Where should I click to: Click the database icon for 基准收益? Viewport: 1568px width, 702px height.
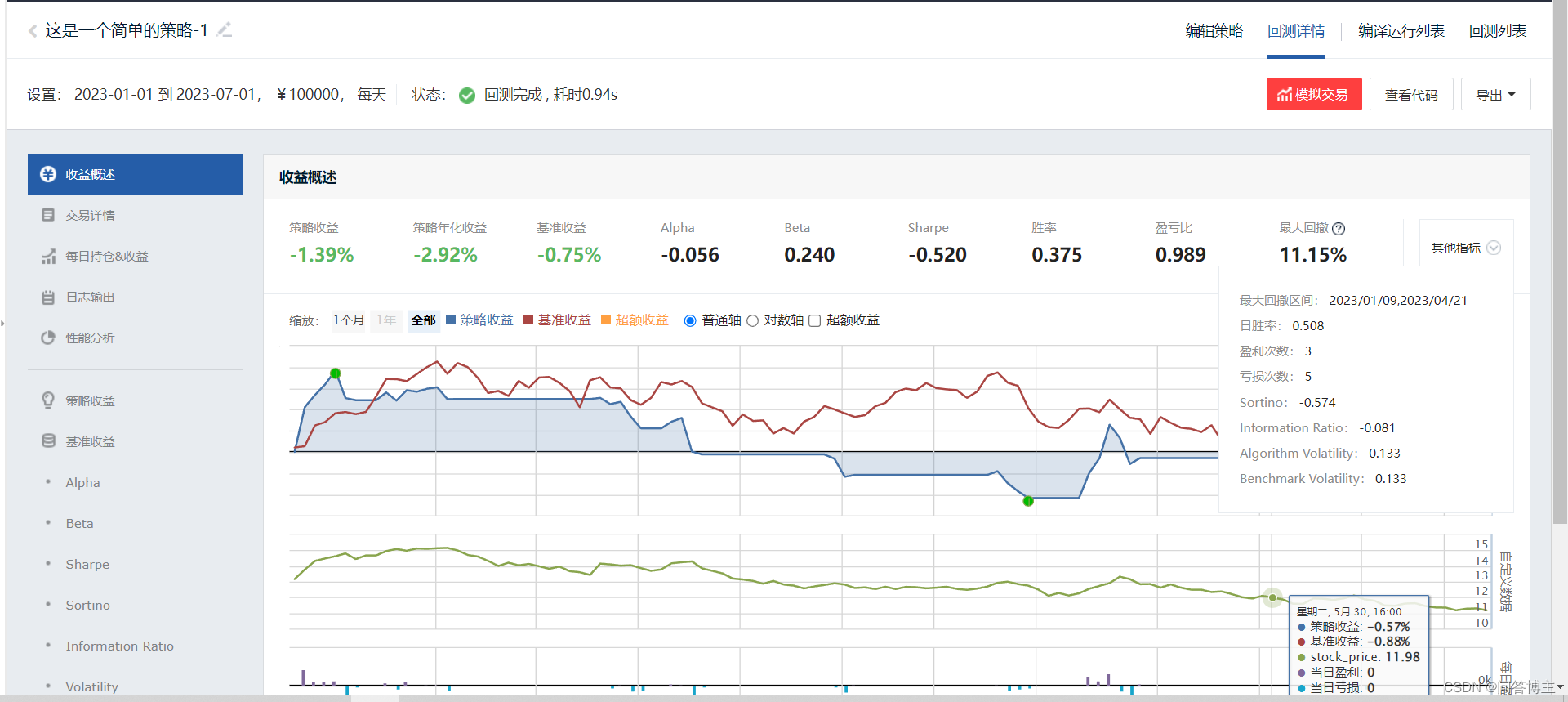coord(48,441)
